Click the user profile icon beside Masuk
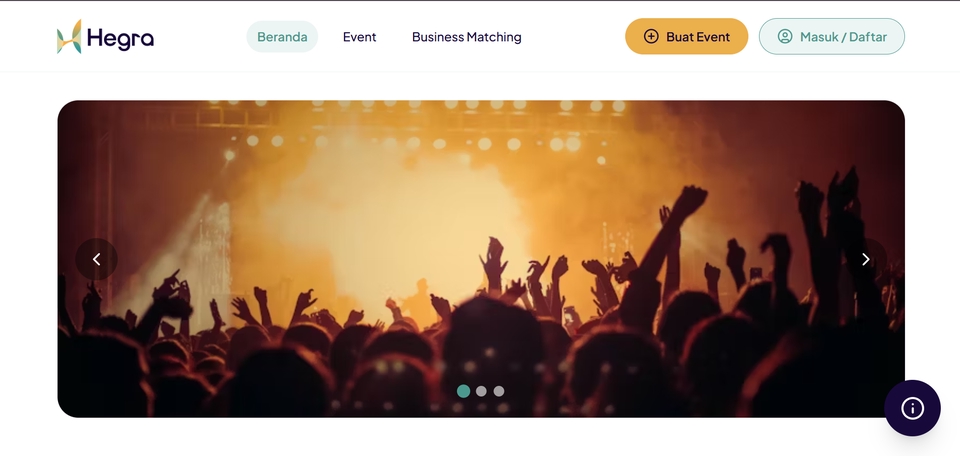Screen dimensions: 960x456 click(x=785, y=37)
